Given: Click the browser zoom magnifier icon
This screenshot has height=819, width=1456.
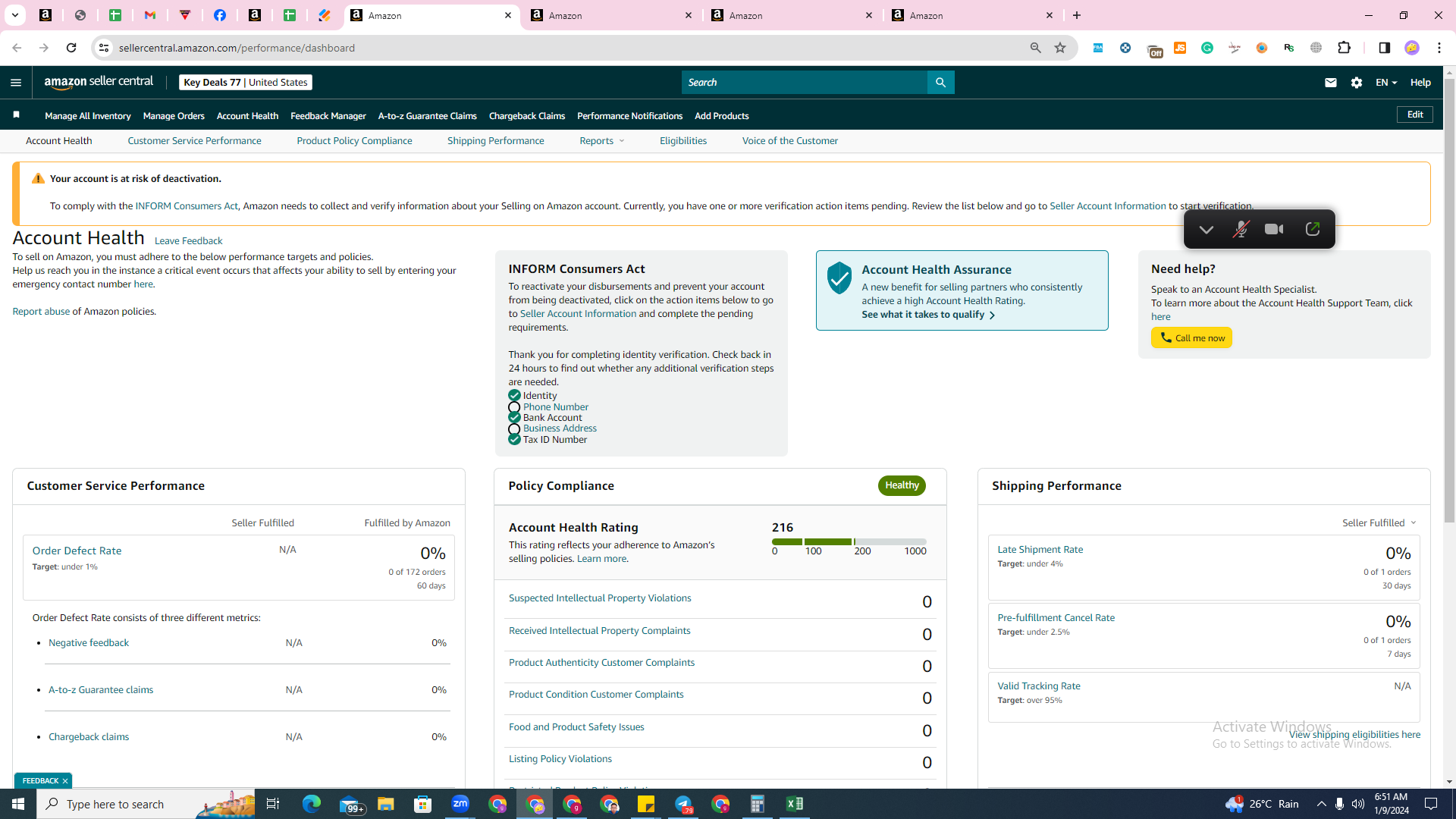Looking at the screenshot, I should click(x=1035, y=48).
